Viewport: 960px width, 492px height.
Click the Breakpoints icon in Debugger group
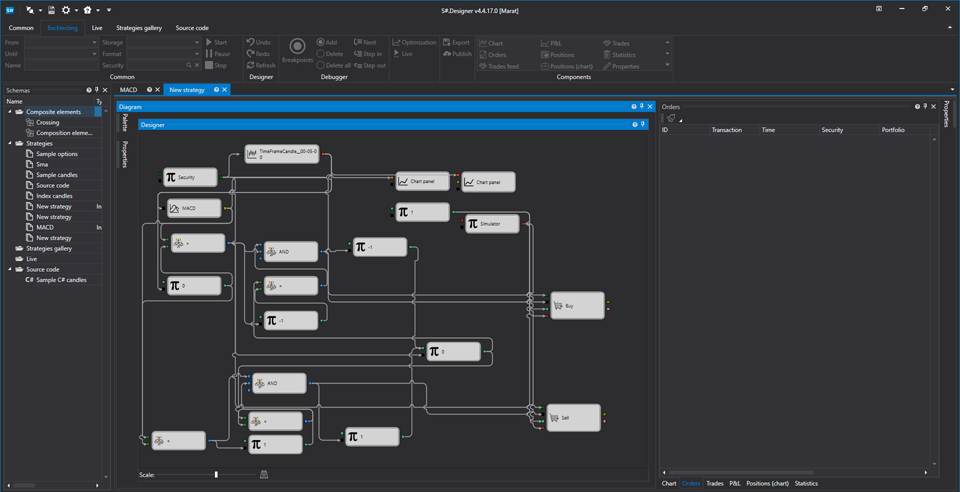click(298, 47)
